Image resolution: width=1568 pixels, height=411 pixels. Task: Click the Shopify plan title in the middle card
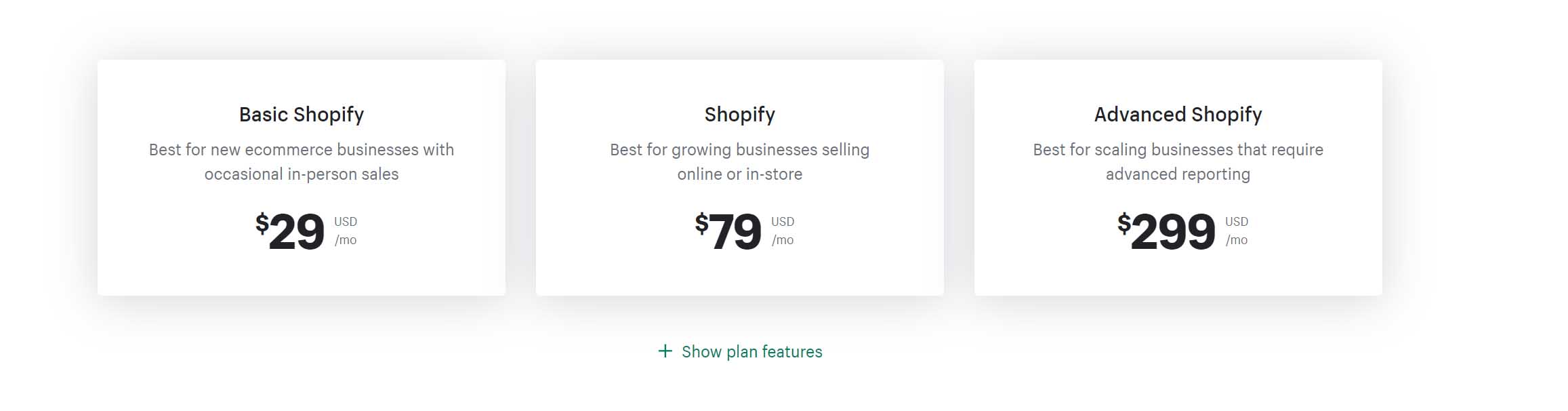coord(740,115)
